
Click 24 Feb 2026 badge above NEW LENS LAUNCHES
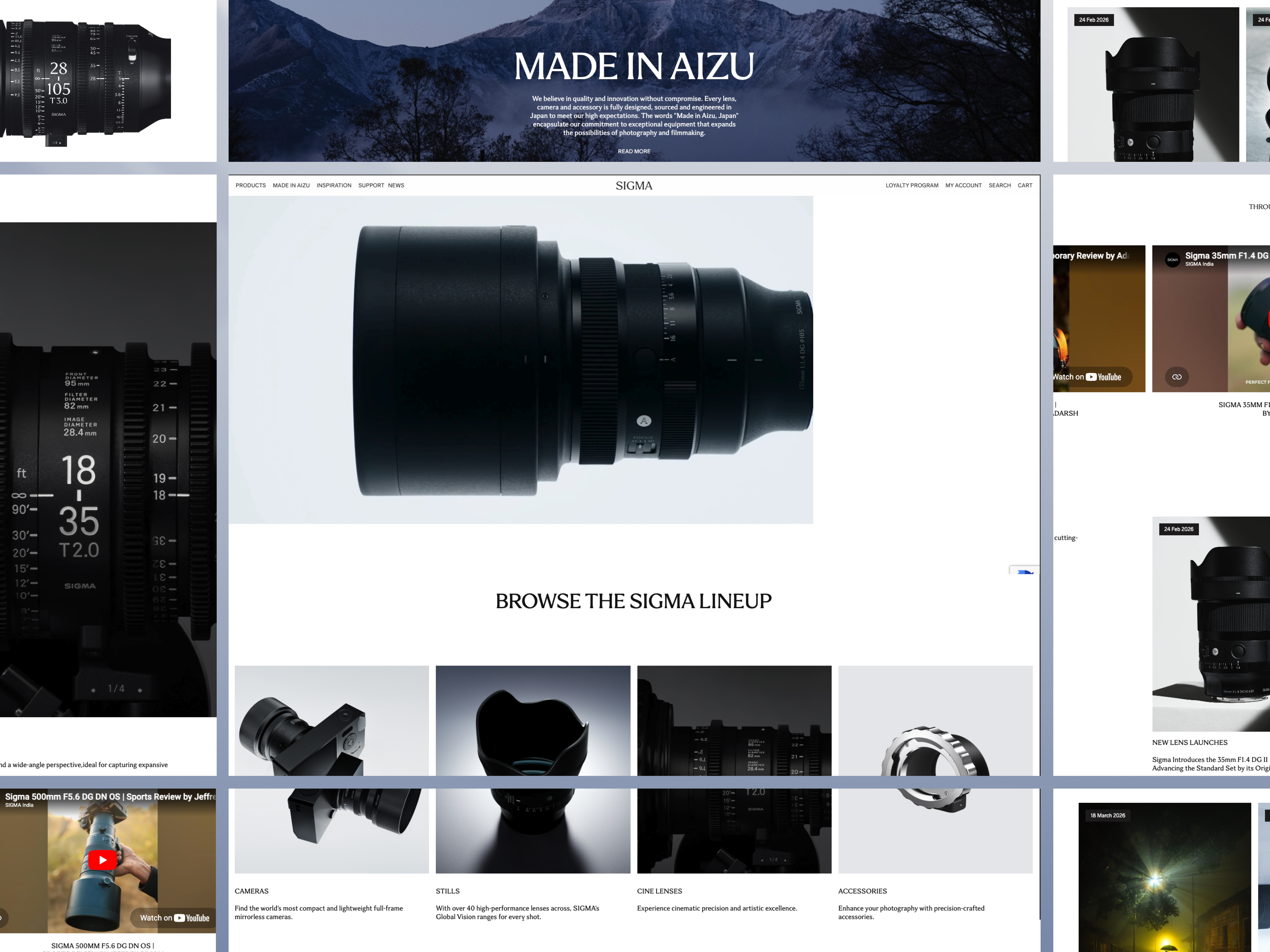pos(1179,529)
